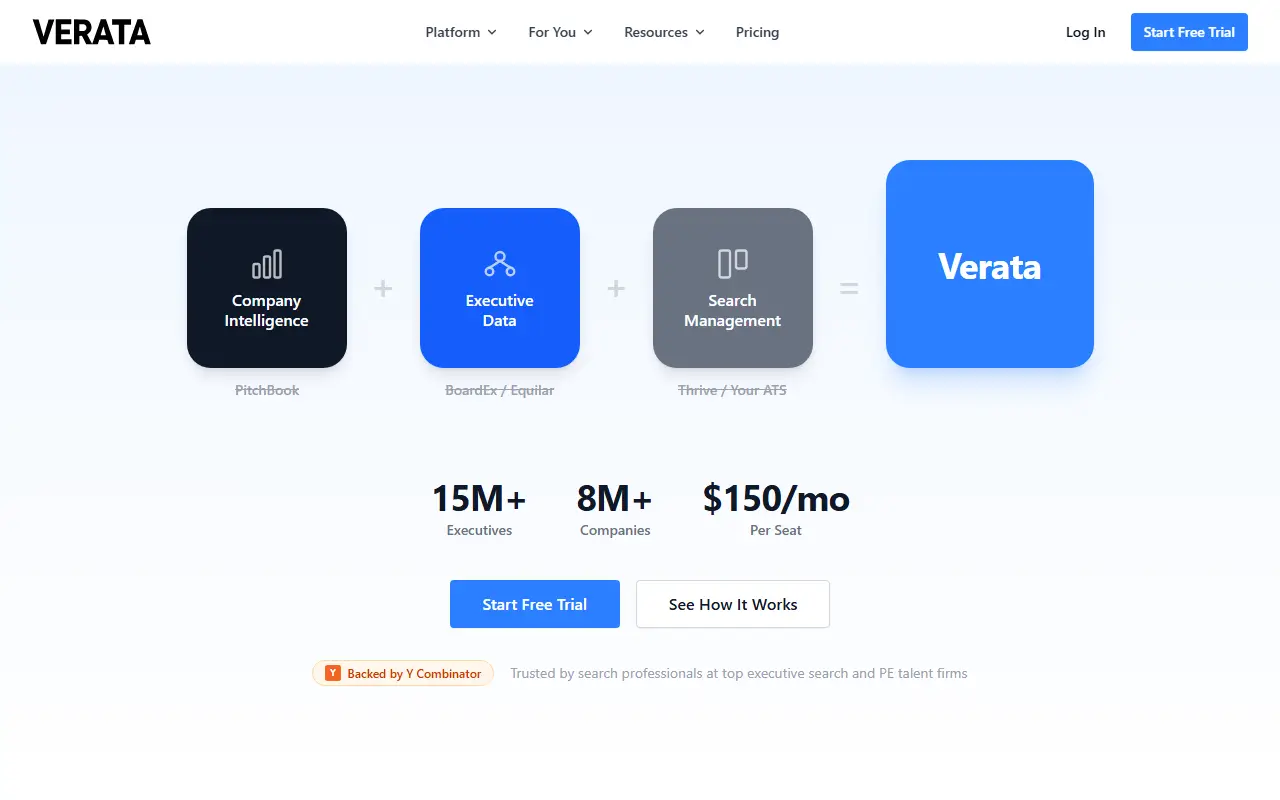Click the See How It Works button

coord(733,604)
